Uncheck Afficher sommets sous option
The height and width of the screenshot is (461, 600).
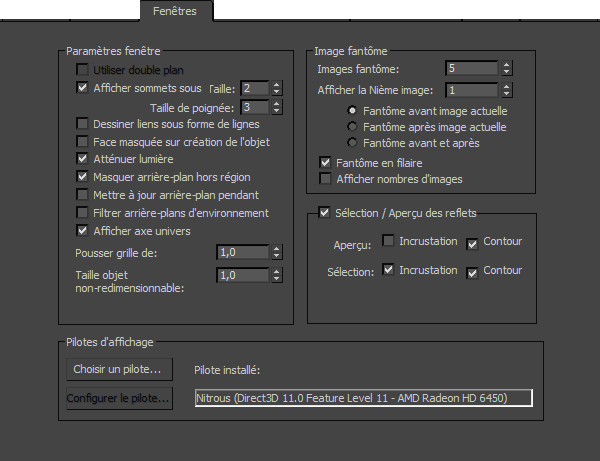point(82,88)
